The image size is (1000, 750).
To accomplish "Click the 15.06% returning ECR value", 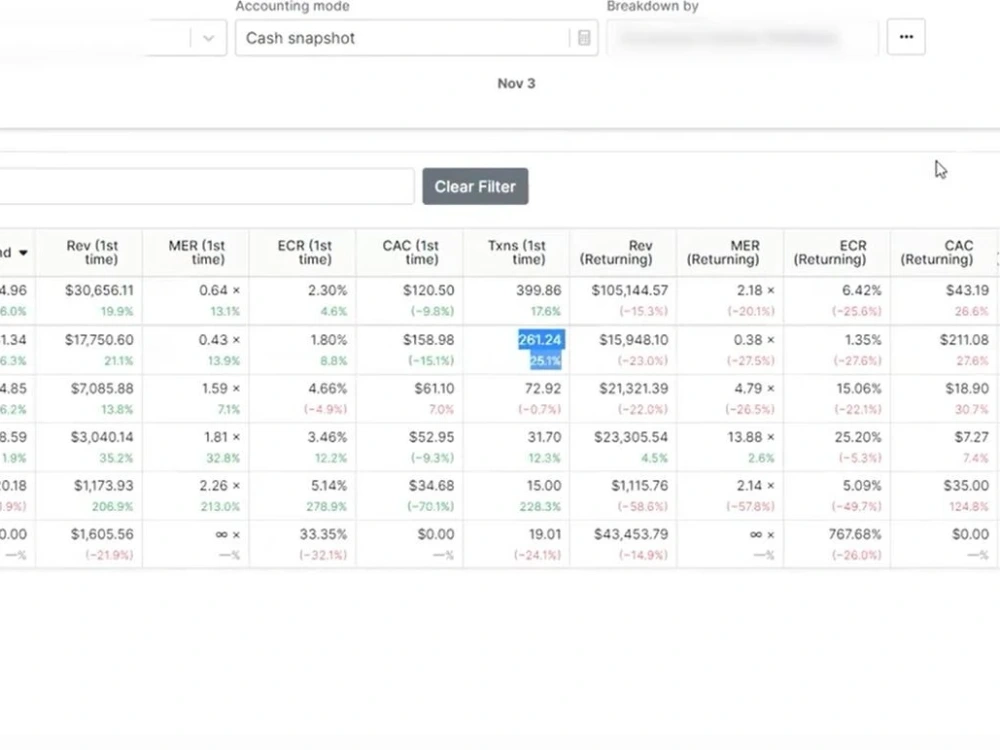I will (x=859, y=388).
